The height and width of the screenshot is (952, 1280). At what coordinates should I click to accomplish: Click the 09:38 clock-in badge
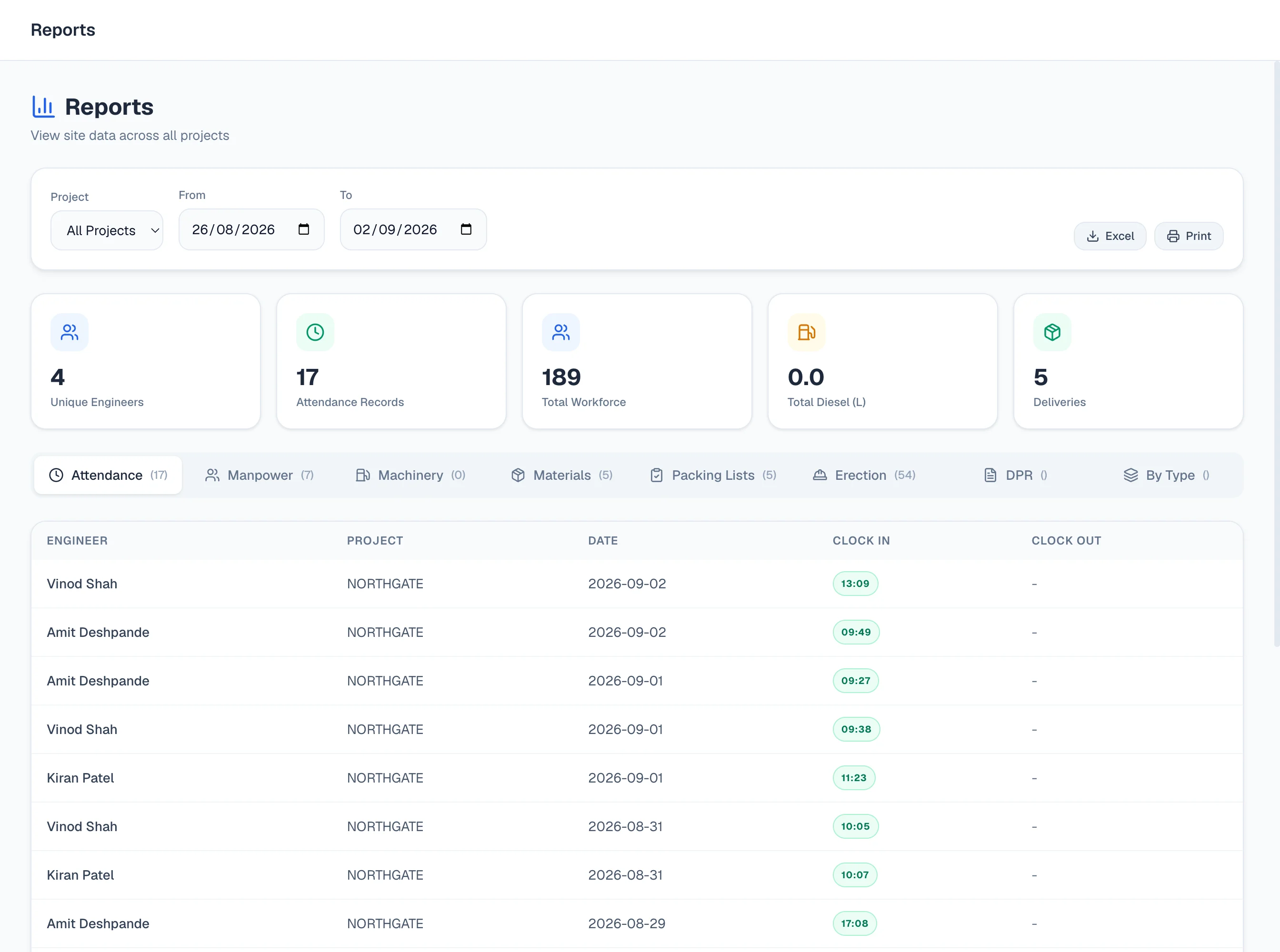(x=856, y=730)
